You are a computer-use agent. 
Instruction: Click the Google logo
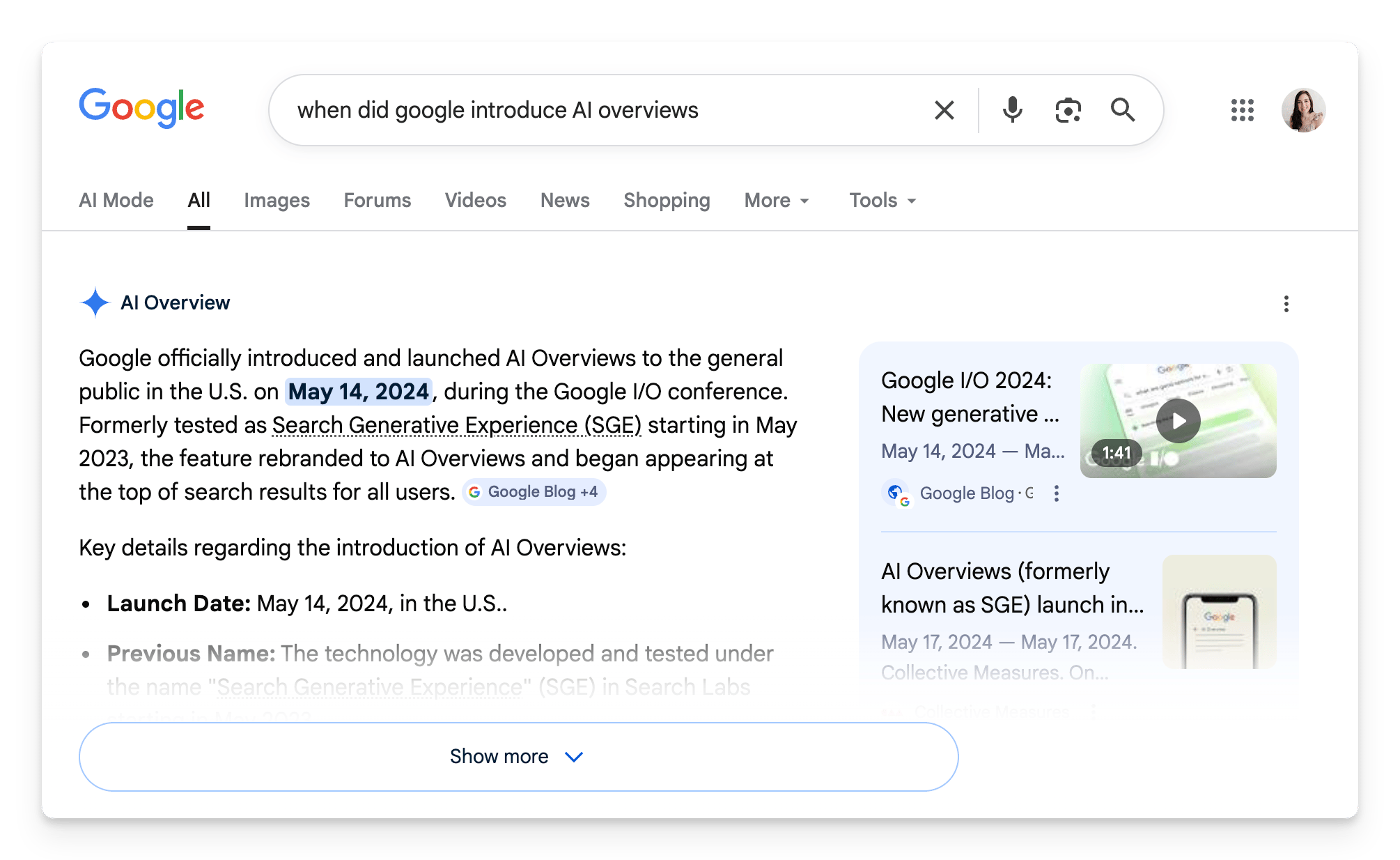tap(141, 108)
